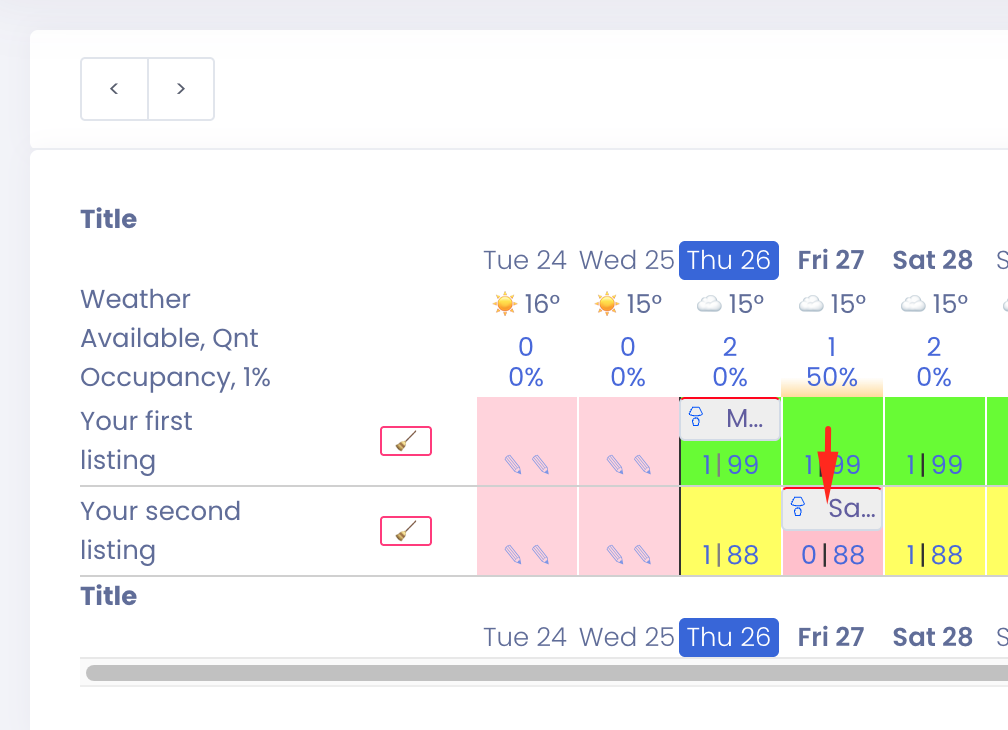Click pencil icons in first listing Tue 24
The width and height of the screenshot is (1008, 730).
tap(527, 464)
